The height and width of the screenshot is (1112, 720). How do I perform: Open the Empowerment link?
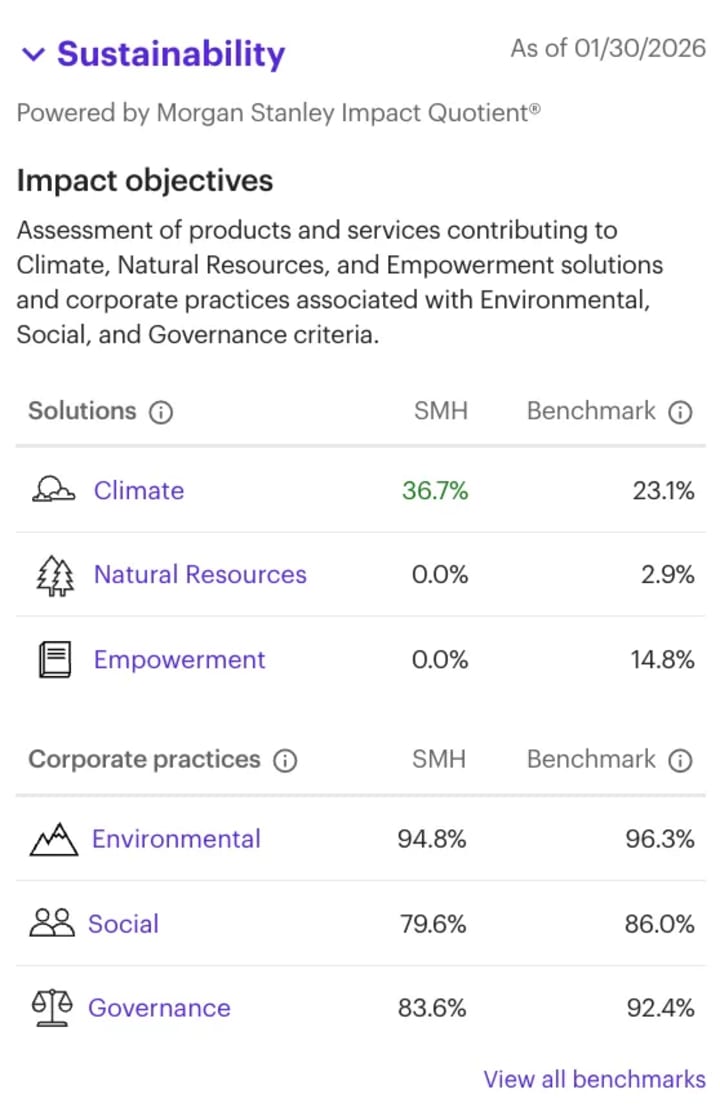pos(180,660)
